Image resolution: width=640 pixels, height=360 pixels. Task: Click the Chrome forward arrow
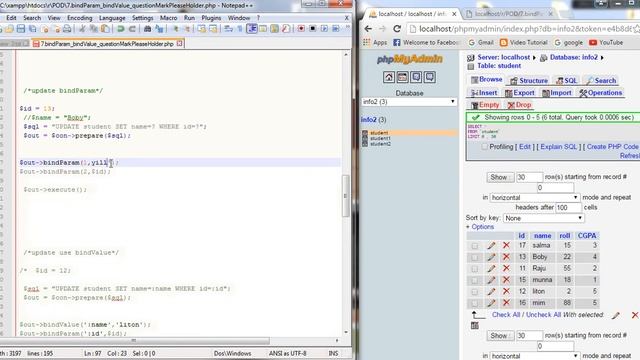point(382,29)
